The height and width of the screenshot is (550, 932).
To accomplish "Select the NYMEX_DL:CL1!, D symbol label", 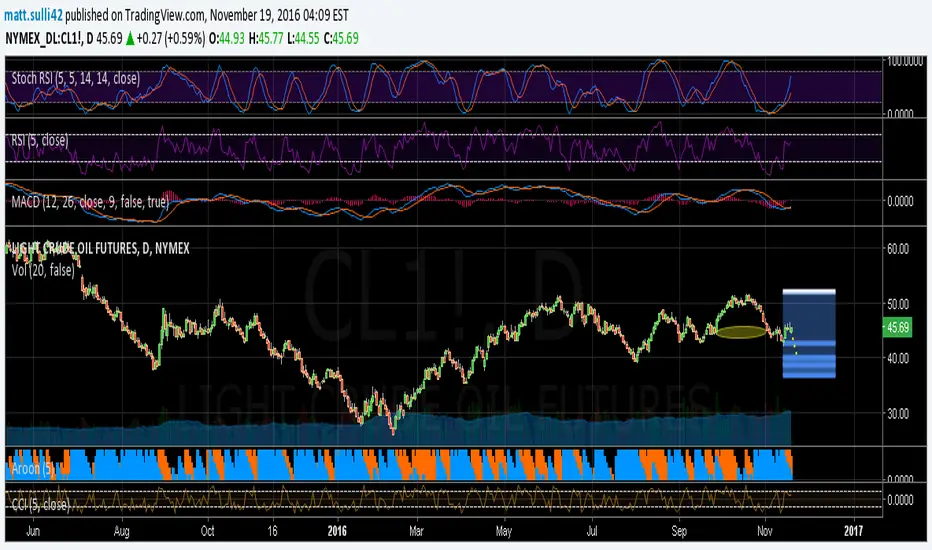I will [49, 39].
